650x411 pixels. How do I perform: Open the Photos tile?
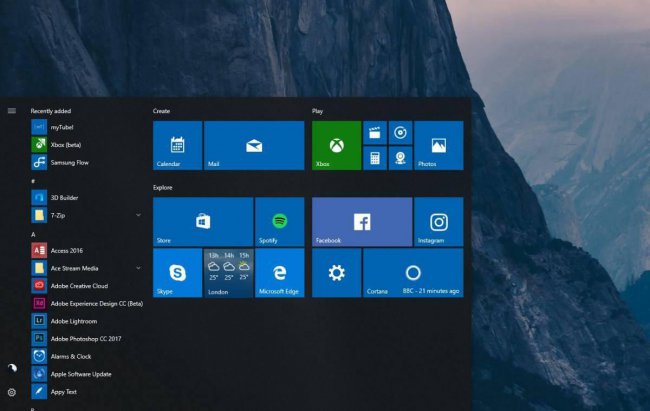click(x=439, y=146)
